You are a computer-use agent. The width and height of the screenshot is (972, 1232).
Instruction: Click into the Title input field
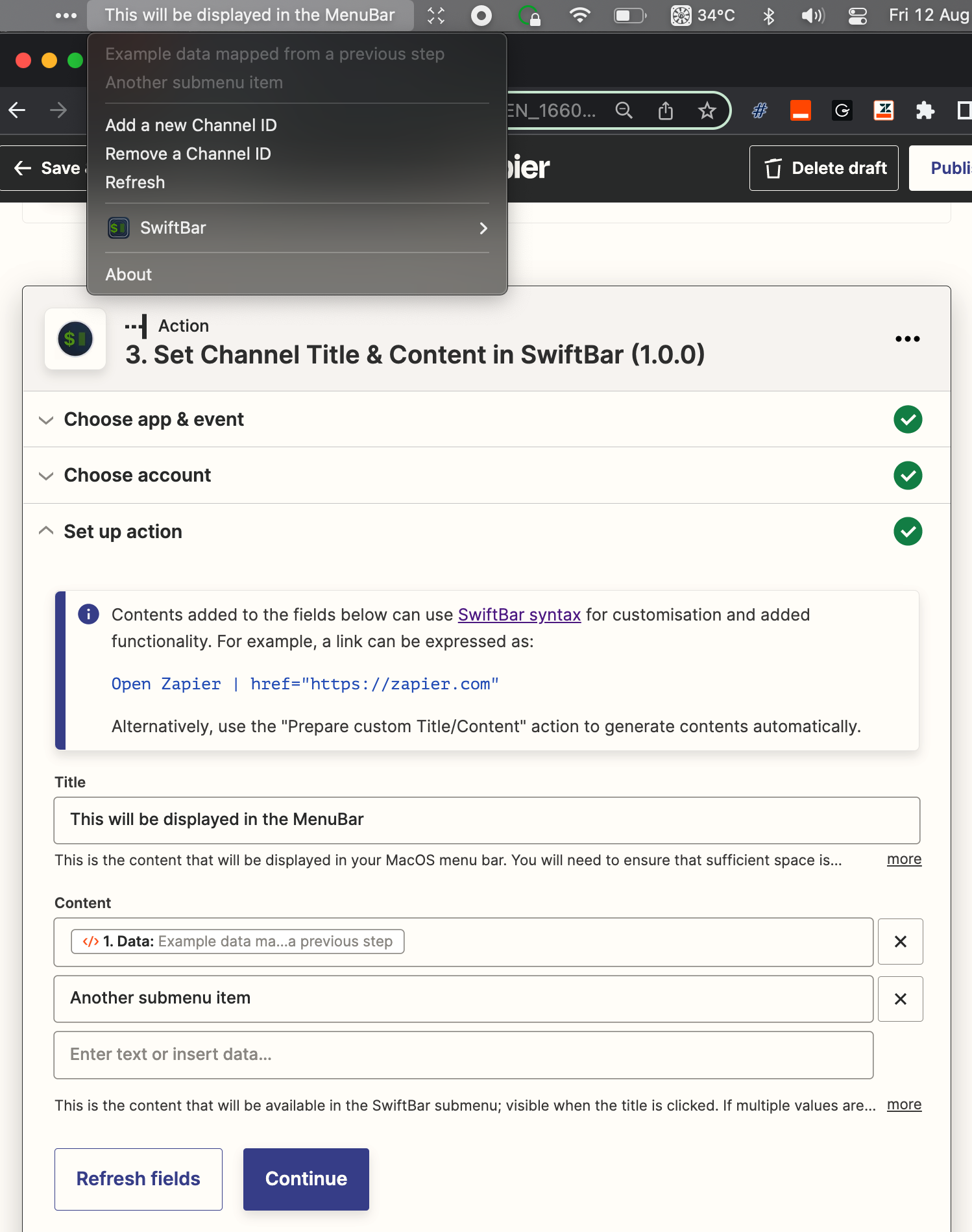(x=487, y=820)
